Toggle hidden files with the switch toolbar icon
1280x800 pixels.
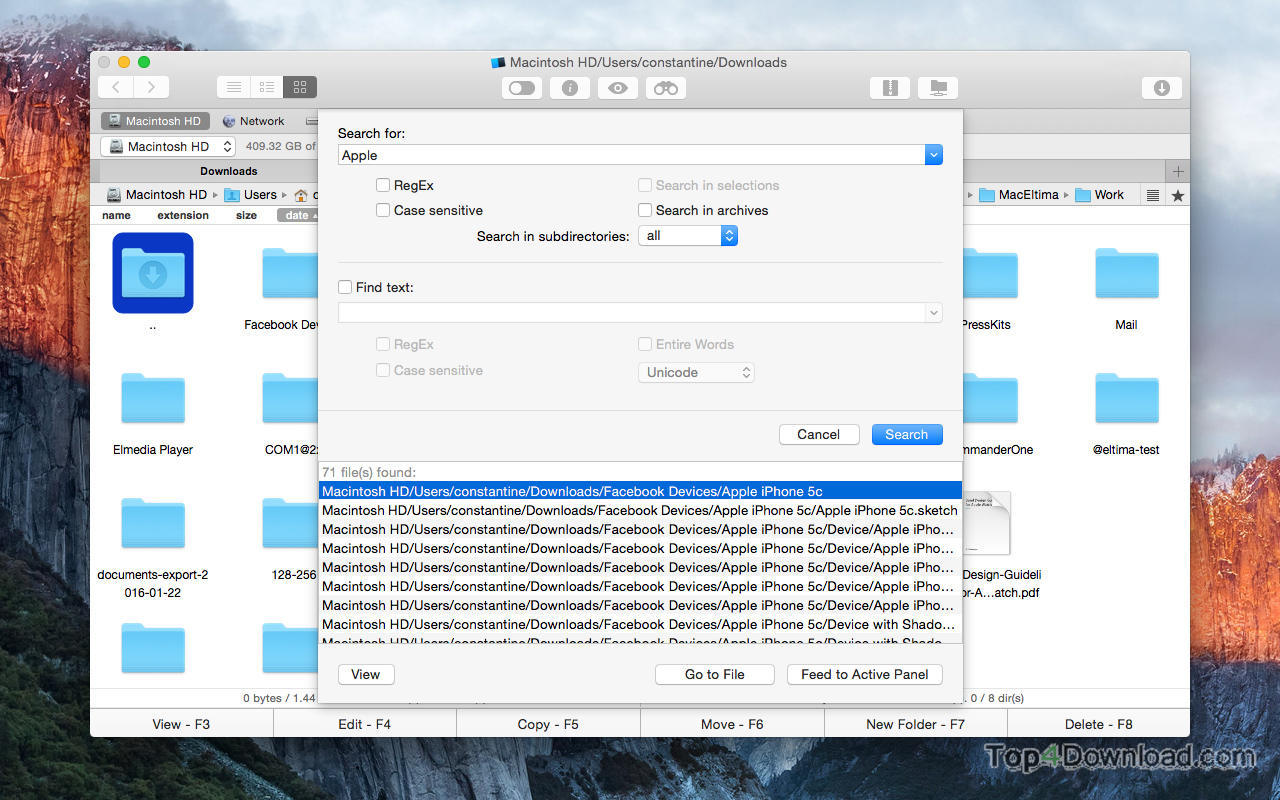pyautogui.click(x=521, y=88)
